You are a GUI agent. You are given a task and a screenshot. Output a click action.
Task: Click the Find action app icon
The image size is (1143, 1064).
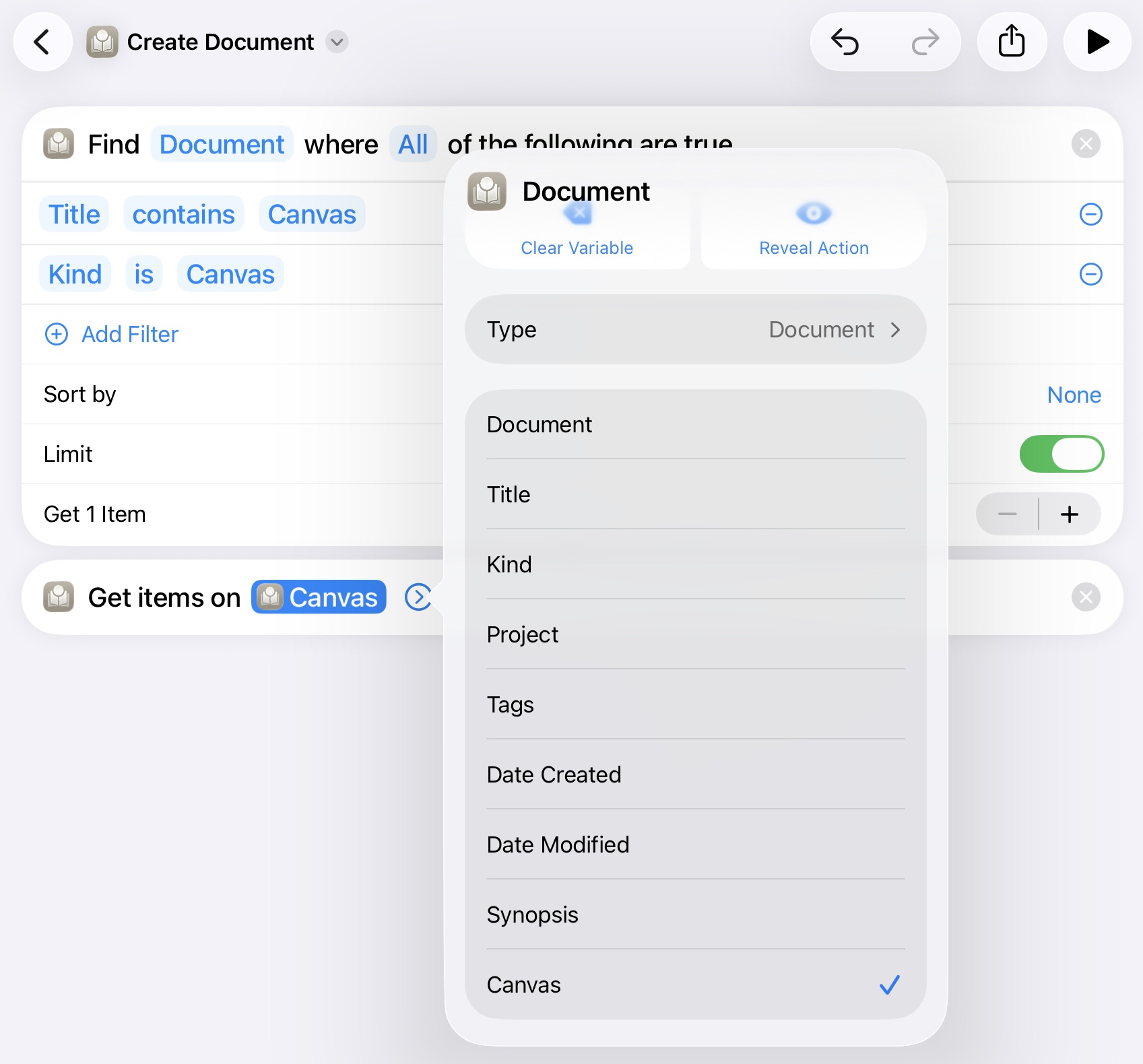click(x=59, y=143)
